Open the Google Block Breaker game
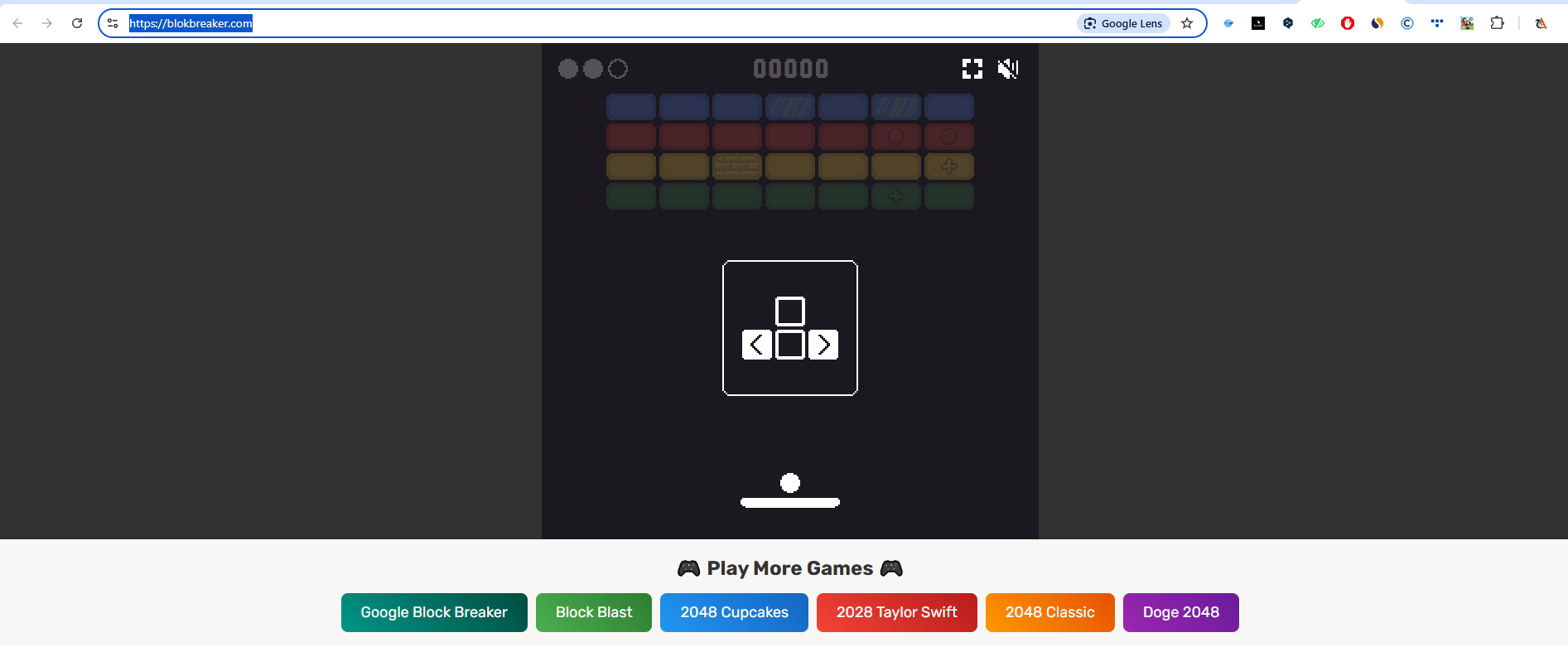 click(434, 612)
